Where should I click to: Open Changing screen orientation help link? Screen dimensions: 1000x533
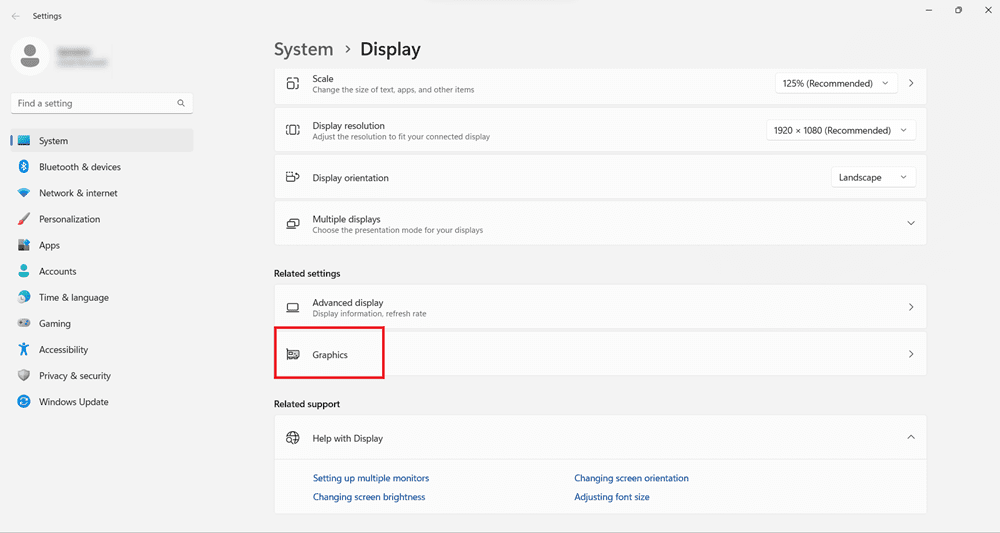click(x=631, y=478)
